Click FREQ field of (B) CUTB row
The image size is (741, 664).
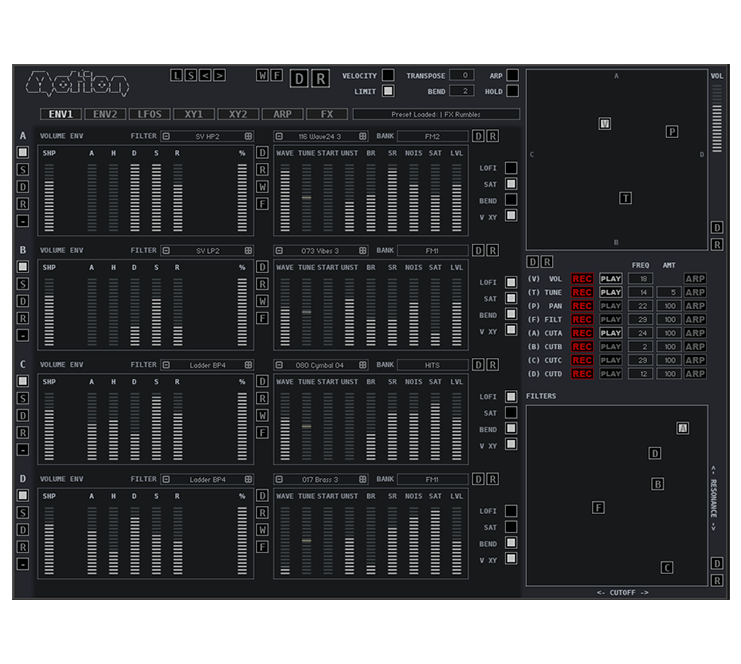click(640, 346)
